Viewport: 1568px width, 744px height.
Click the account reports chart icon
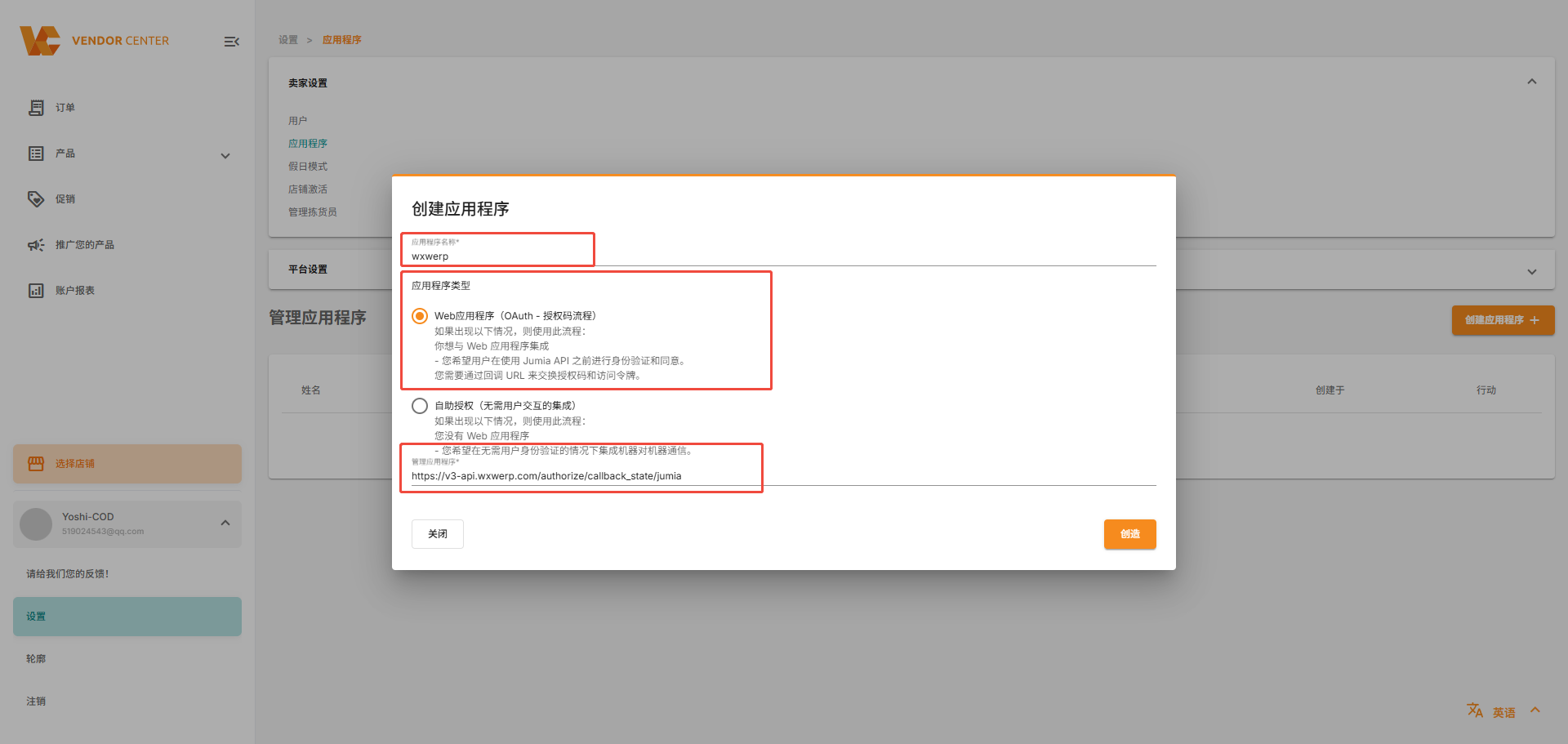tap(36, 291)
